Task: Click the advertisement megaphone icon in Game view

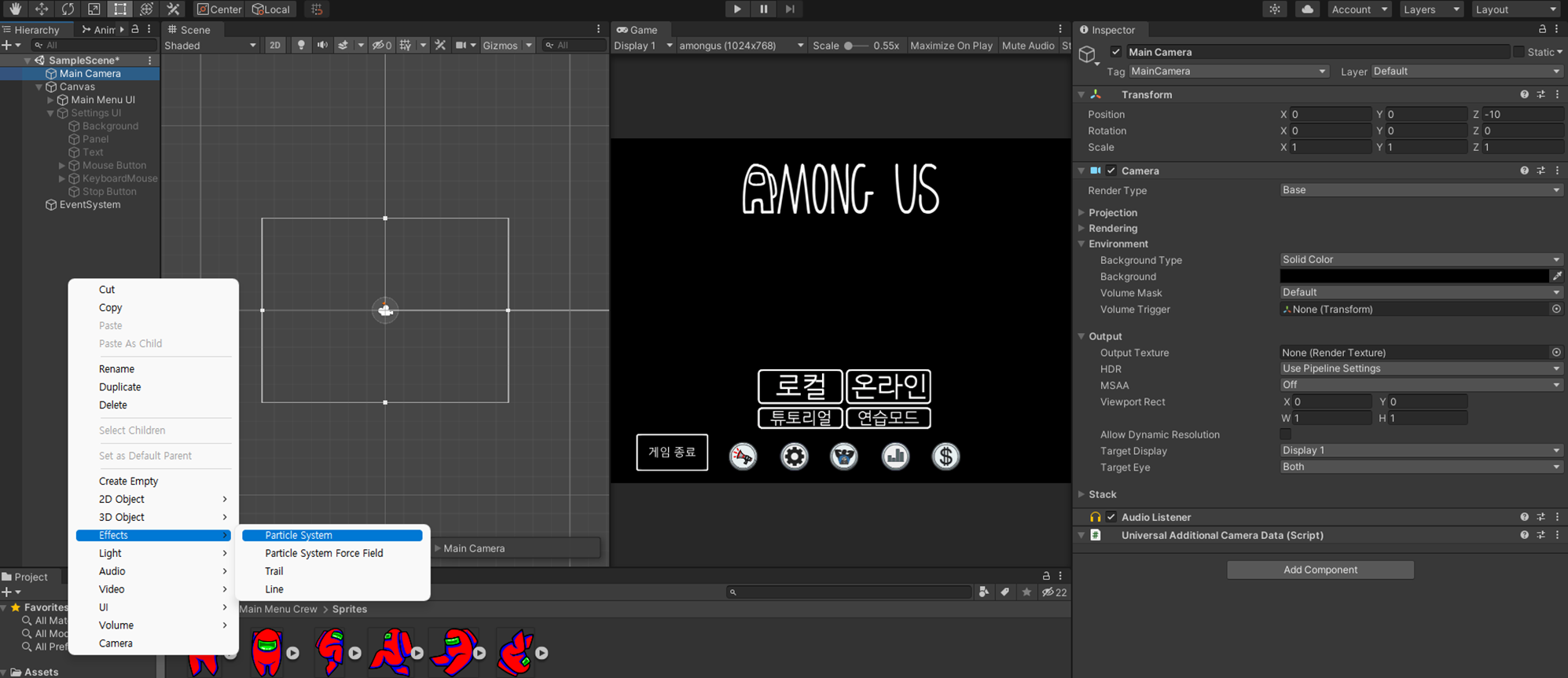Action: click(x=743, y=456)
